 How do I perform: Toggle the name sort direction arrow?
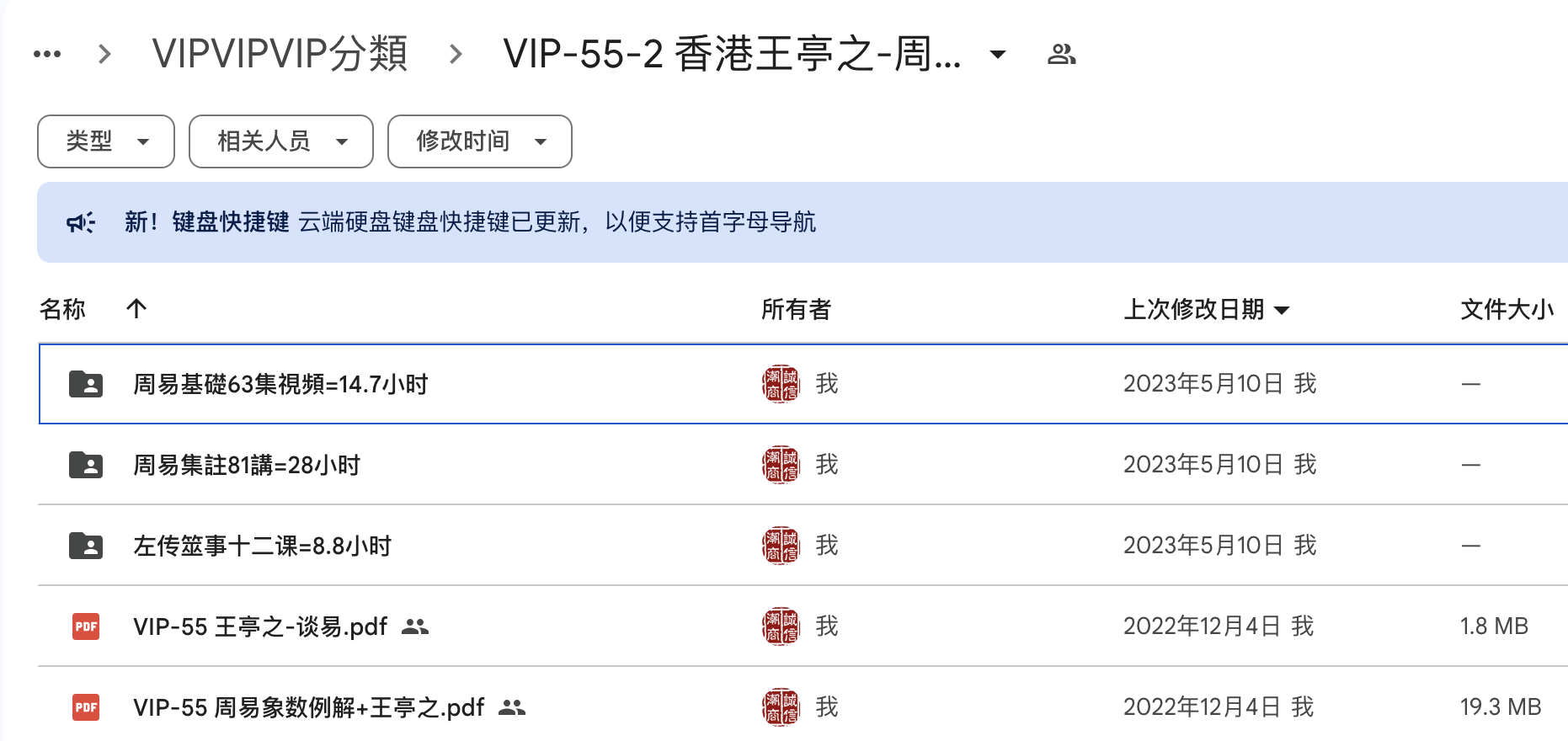[136, 309]
